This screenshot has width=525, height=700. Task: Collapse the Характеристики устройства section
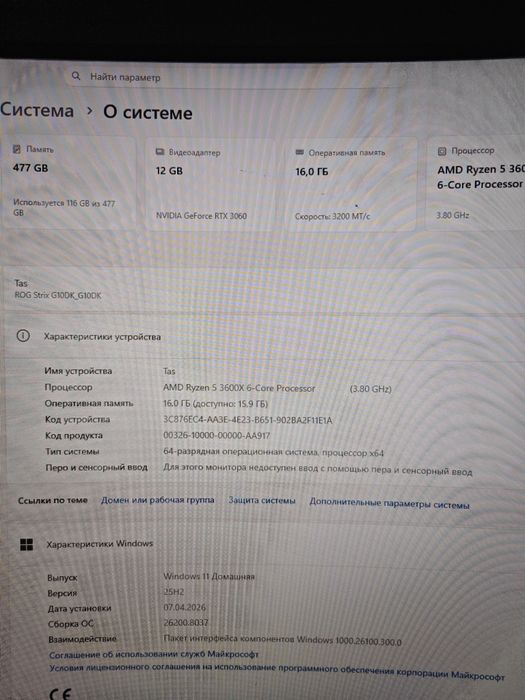pyautogui.click(x=264, y=337)
